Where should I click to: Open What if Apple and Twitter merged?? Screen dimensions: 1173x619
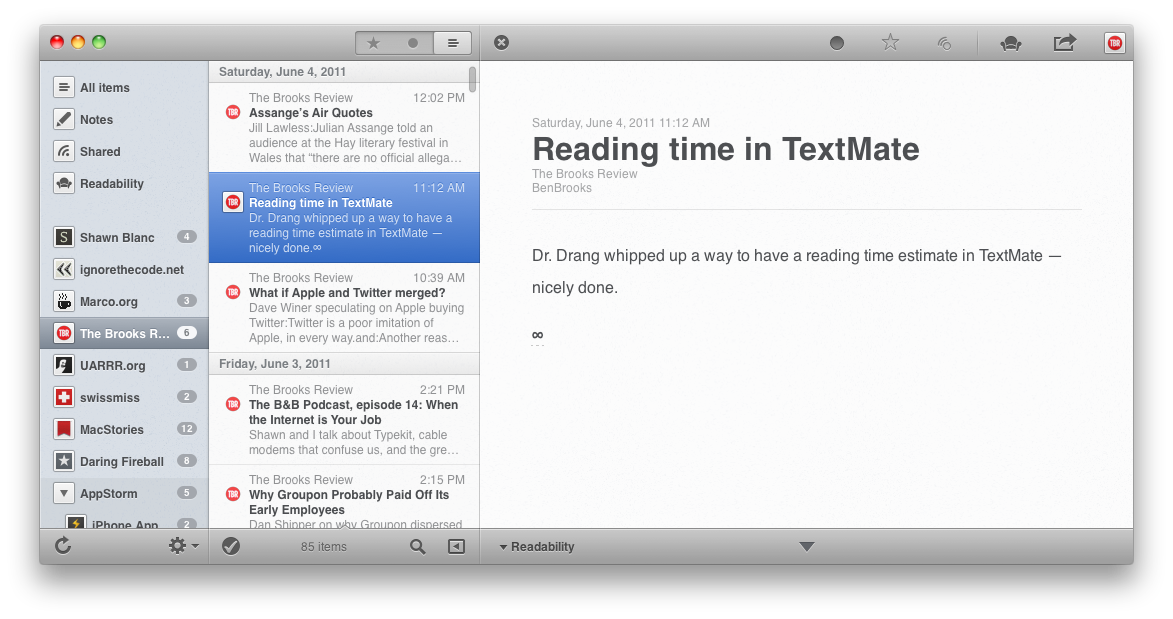[x=344, y=308]
